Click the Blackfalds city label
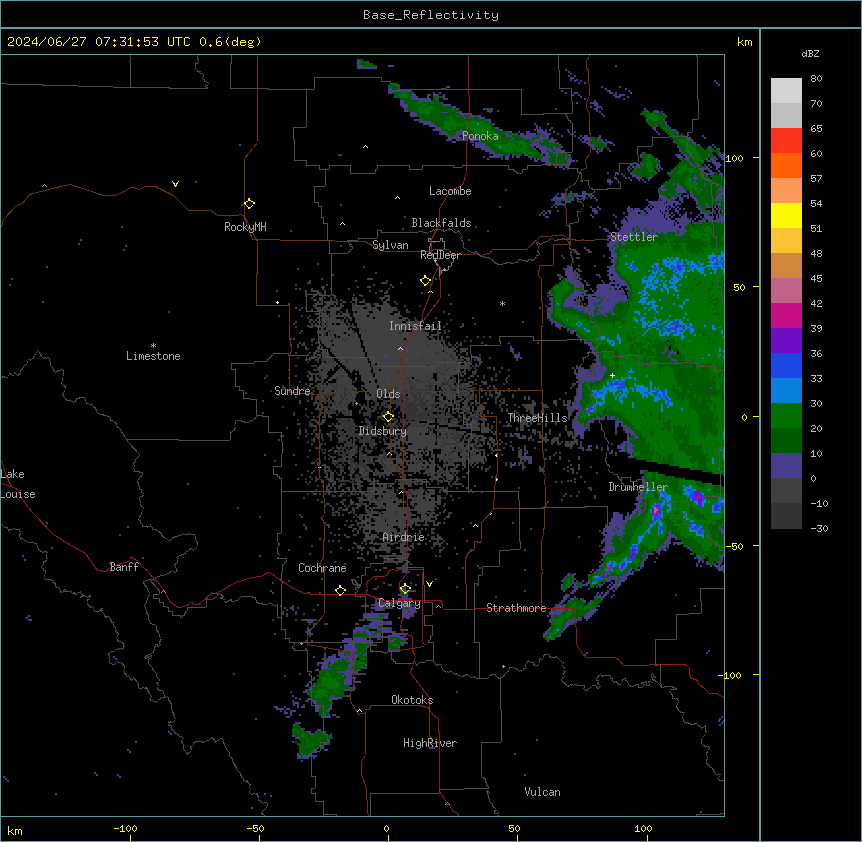Image resolution: width=862 pixels, height=842 pixels. click(441, 223)
